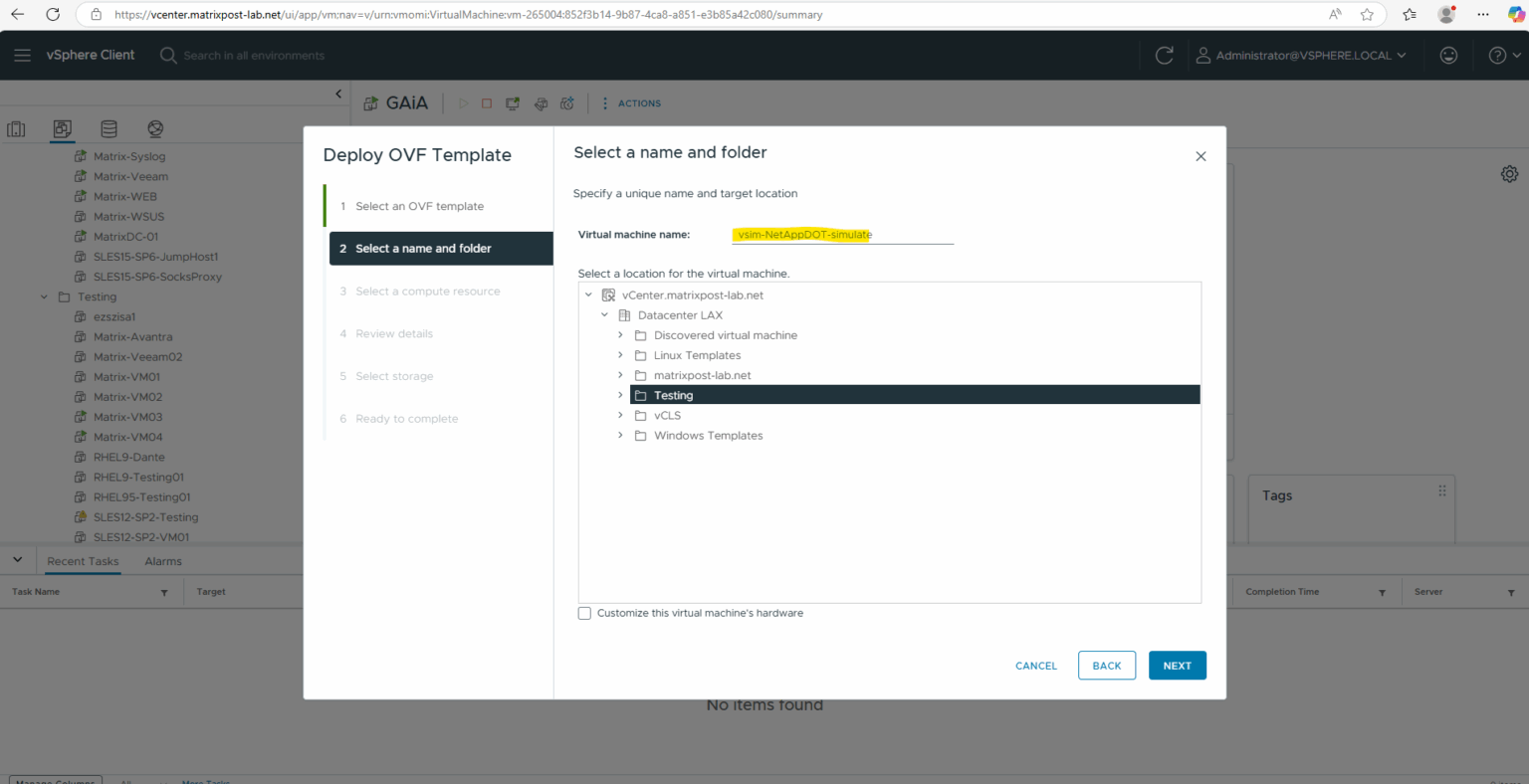
Task: Enable Customize this virtual machine's hardware
Action: pos(584,613)
